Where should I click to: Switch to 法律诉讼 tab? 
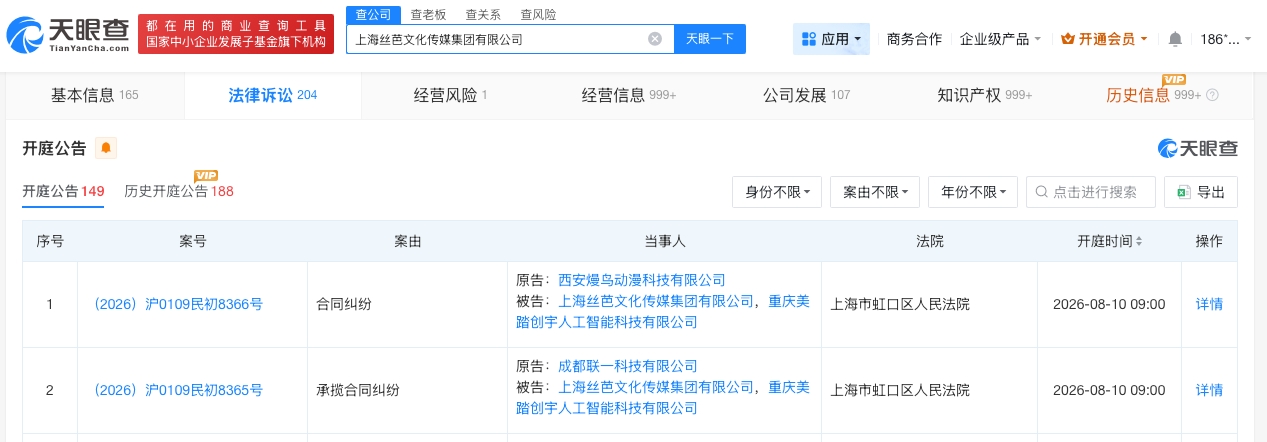coord(273,96)
